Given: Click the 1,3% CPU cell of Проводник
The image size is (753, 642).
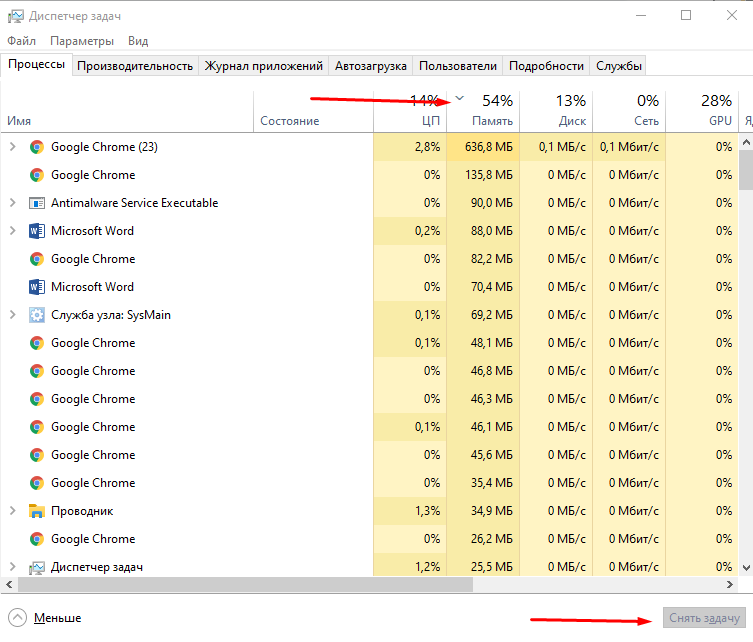Looking at the screenshot, I should [410, 511].
